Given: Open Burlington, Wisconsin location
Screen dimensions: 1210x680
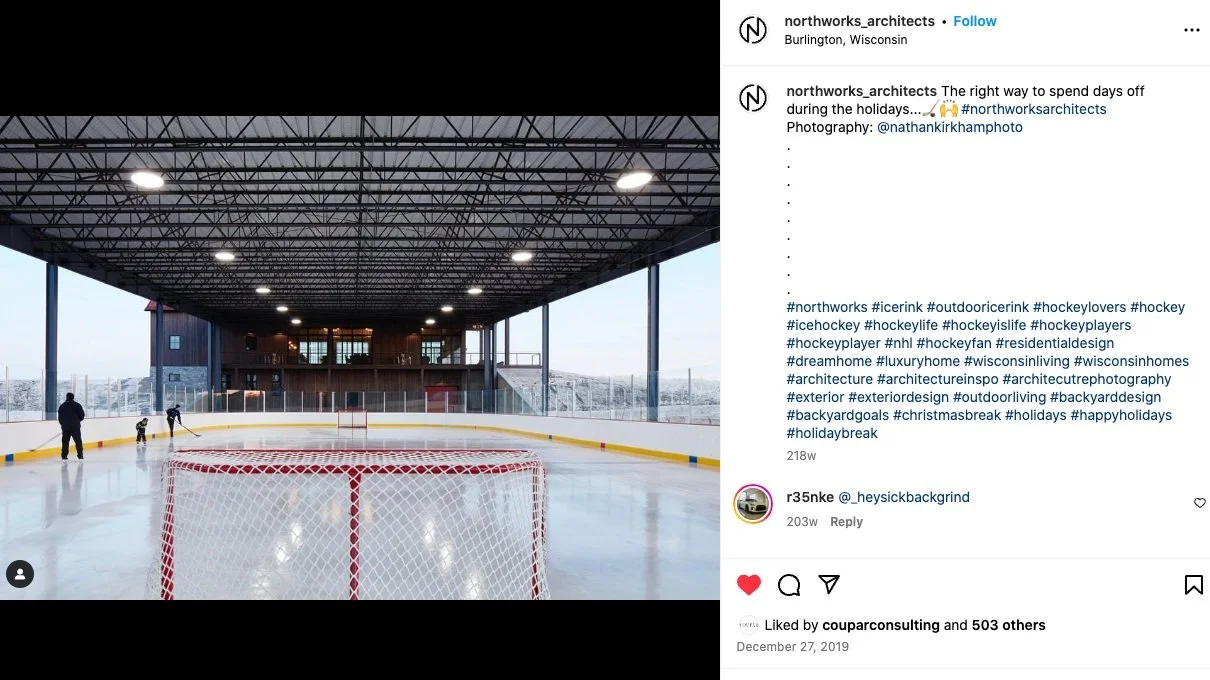Looking at the screenshot, I should click(x=846, y=40).
